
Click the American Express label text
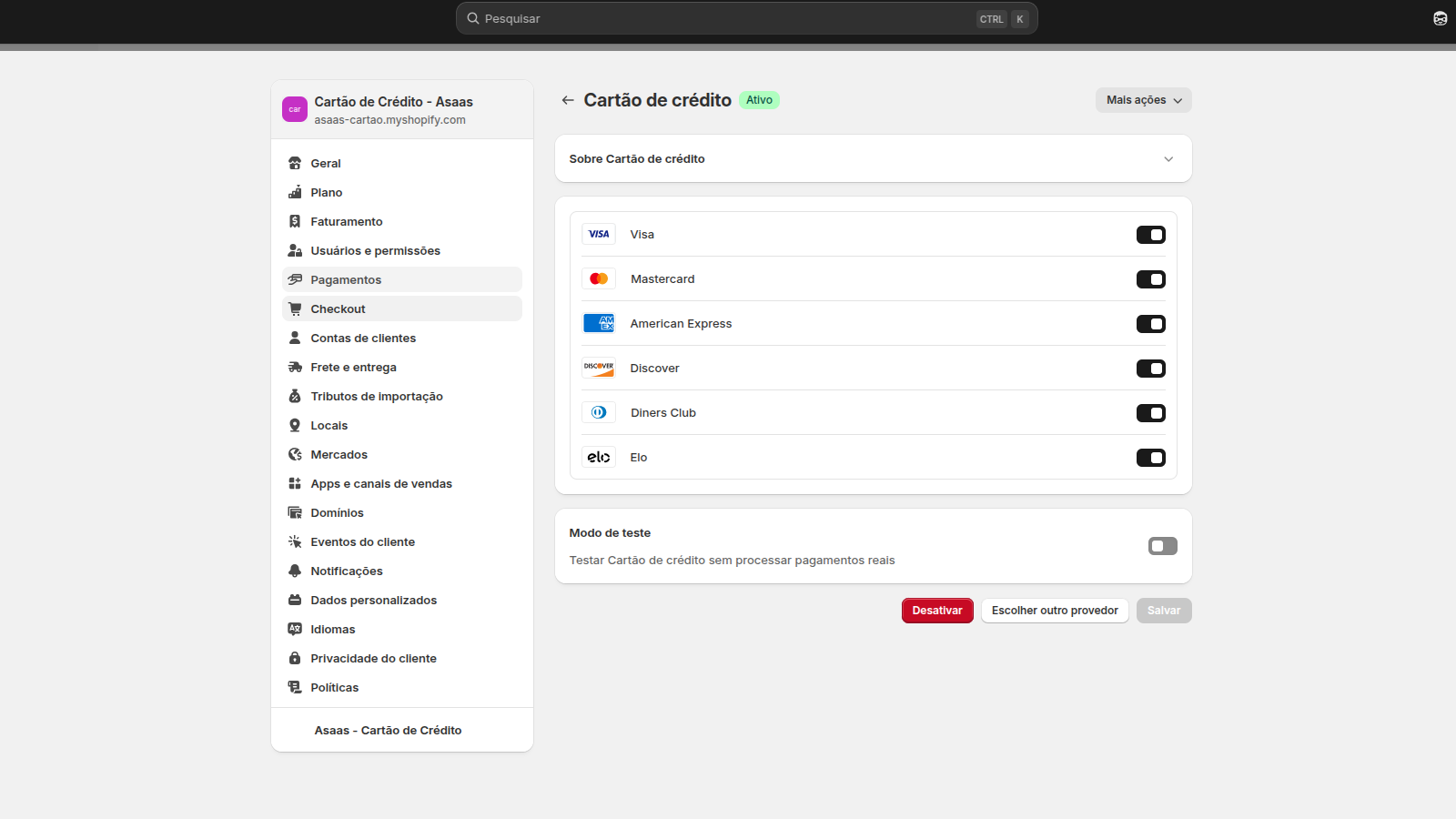pos(681,323)
